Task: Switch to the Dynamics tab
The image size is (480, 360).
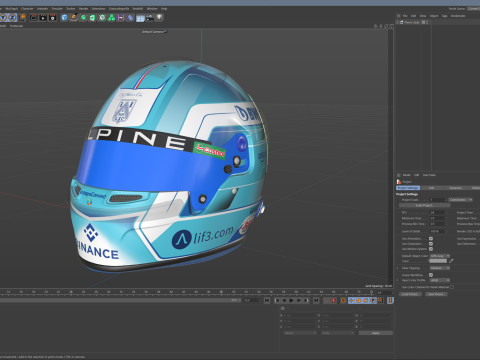Action: (x=456, y=188)
